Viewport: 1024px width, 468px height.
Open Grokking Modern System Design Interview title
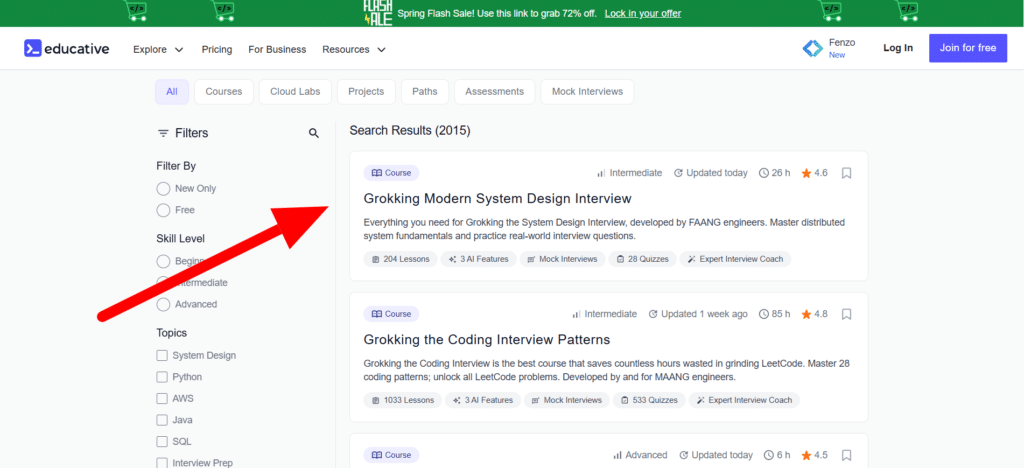click(498, 198)
